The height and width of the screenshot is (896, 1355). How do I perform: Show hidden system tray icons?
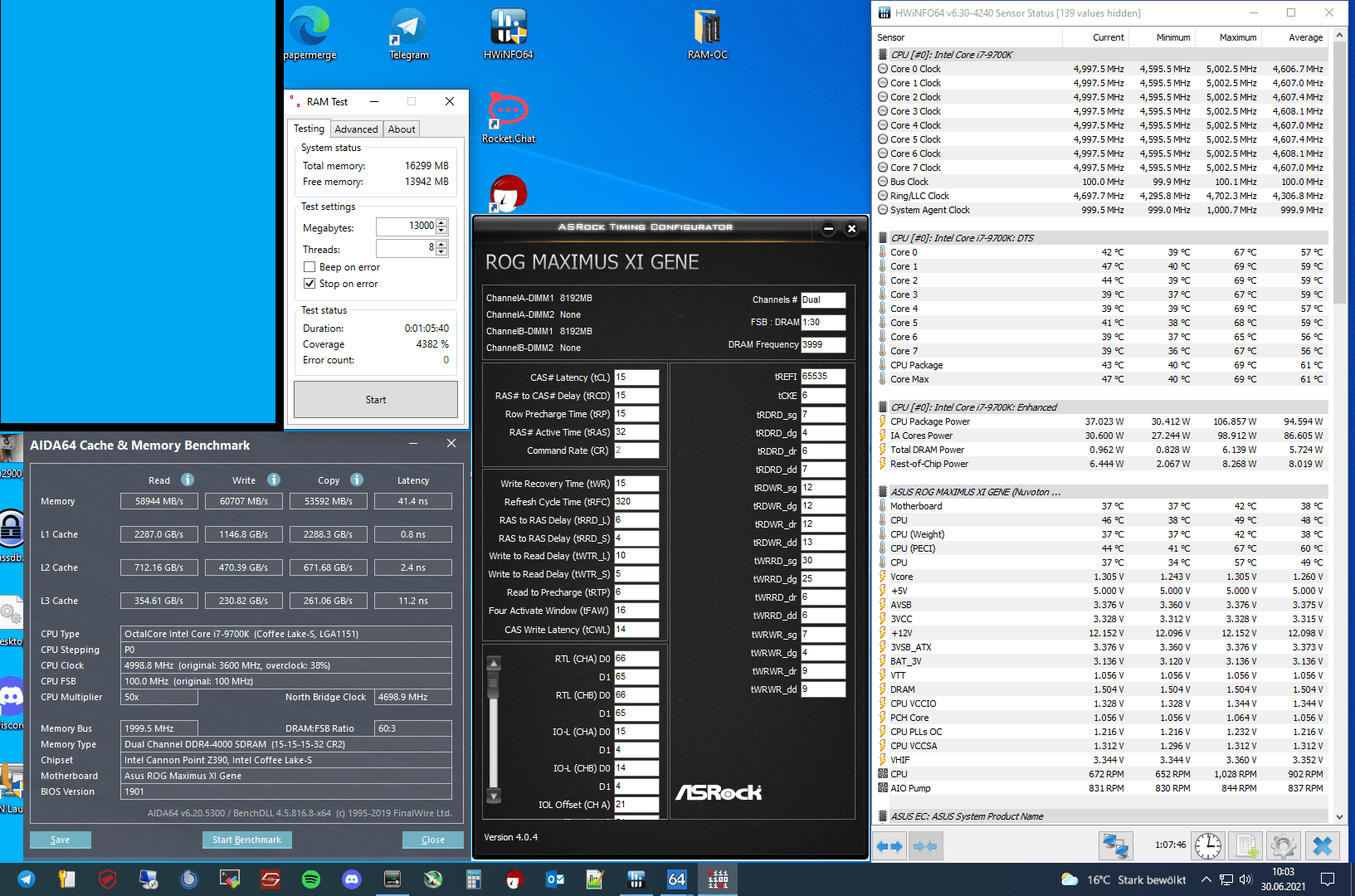(x=1206, y=879)
